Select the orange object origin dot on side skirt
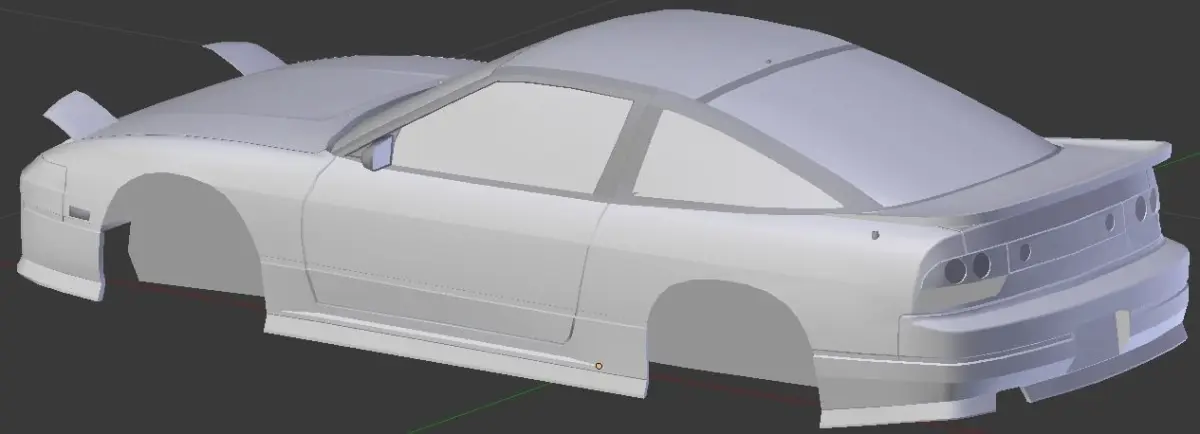 598,366
